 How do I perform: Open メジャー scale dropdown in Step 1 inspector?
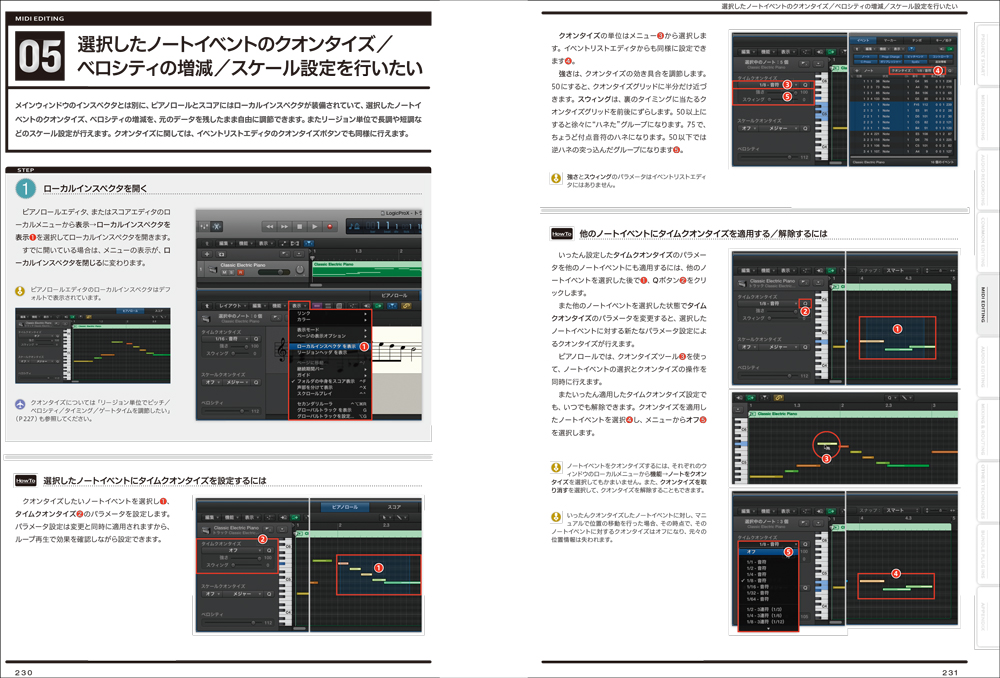[x=236, y=382]
